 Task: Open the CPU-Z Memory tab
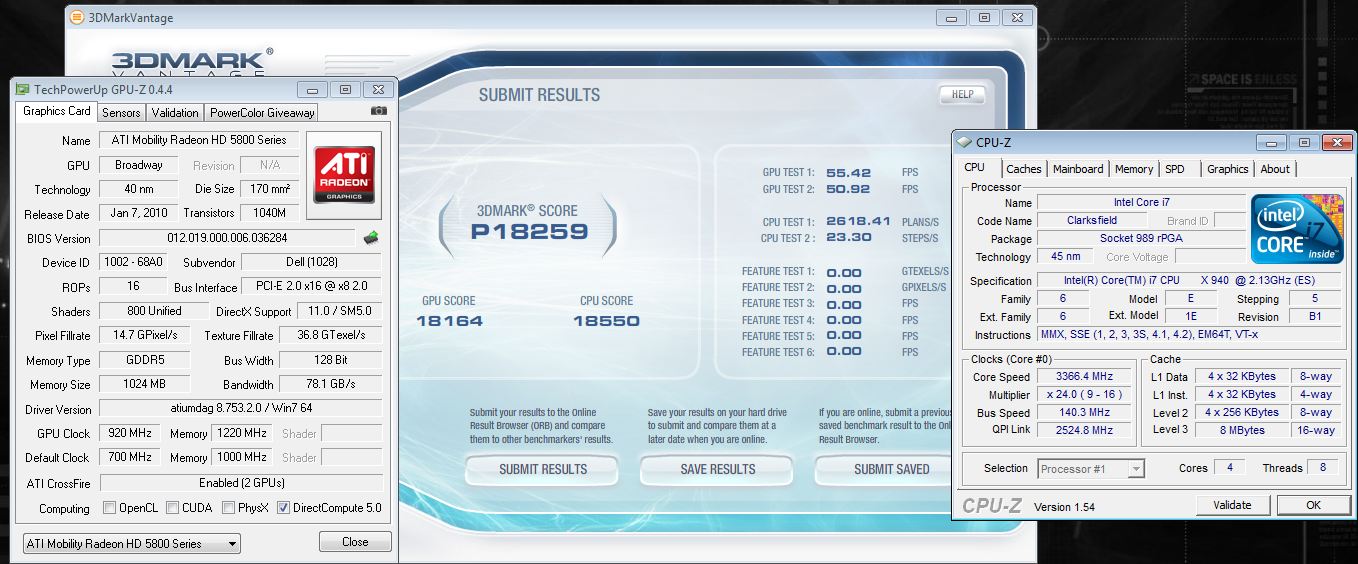(1134, 169)
